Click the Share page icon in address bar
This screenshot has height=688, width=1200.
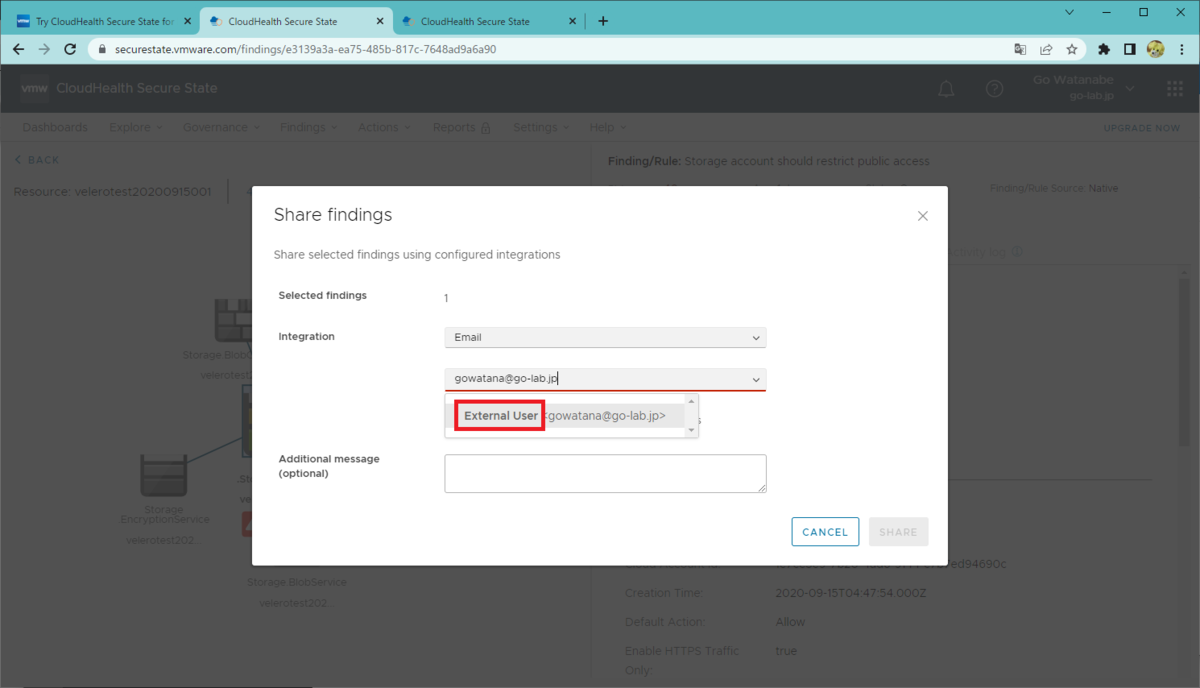pos(1046,49)
